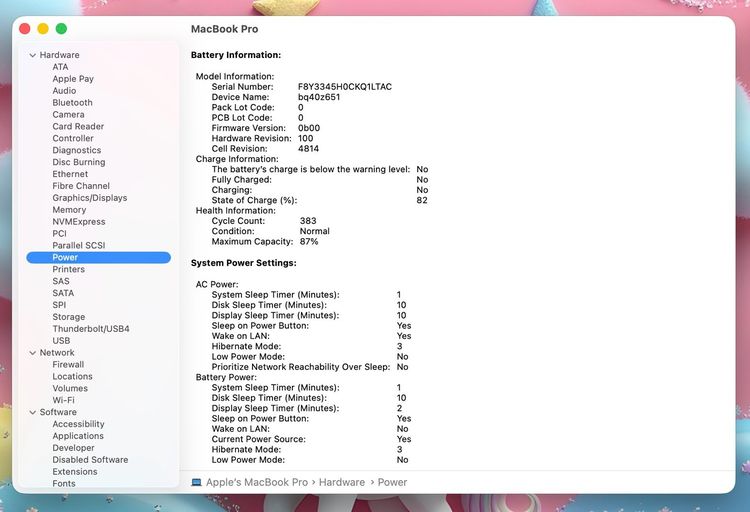Select SAS in the sidebar
This screenshot has width=750, height=512.
click(x=61, y=281)
